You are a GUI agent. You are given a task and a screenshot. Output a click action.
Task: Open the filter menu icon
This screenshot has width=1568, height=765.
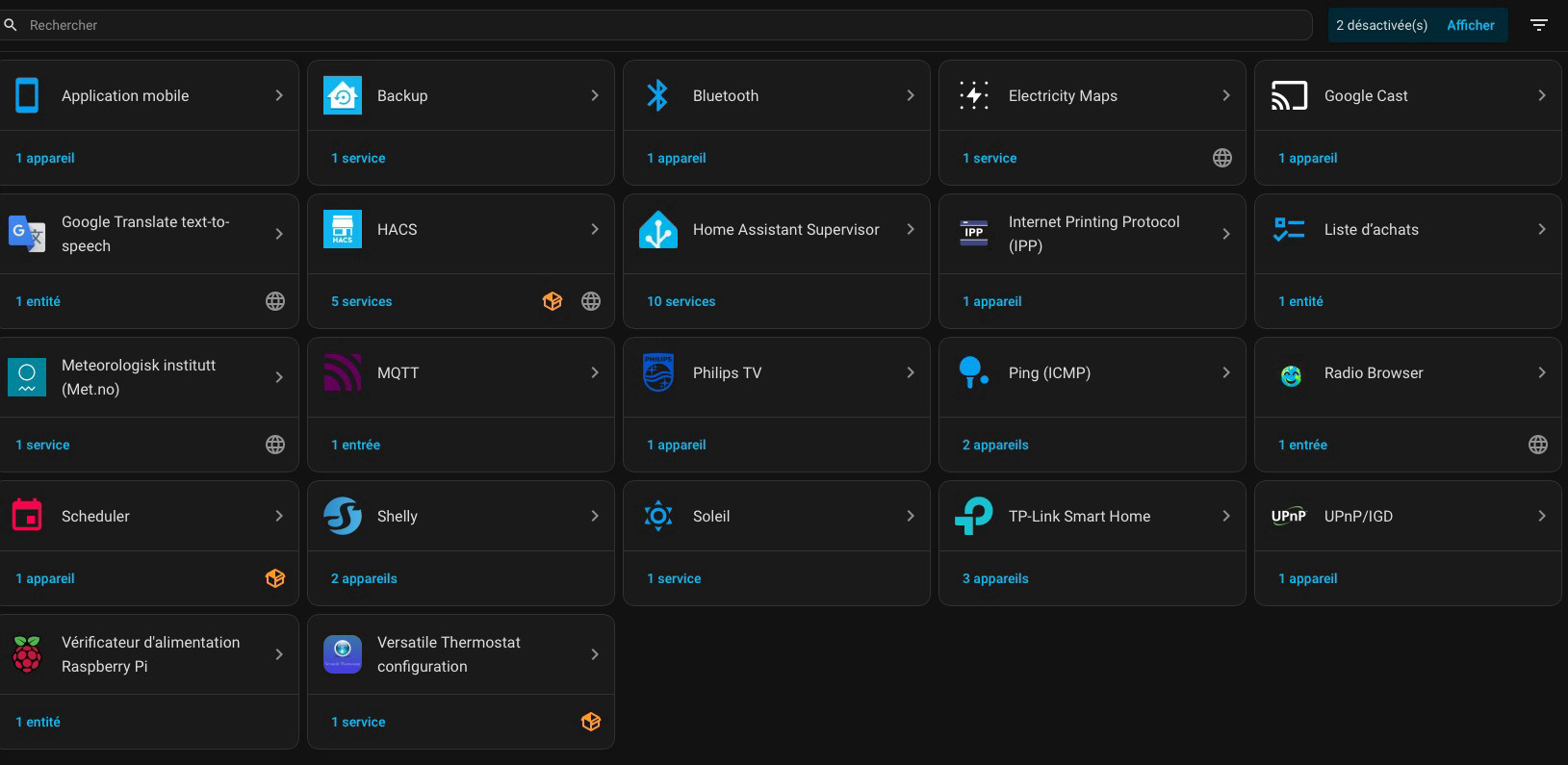[1539, 25]
